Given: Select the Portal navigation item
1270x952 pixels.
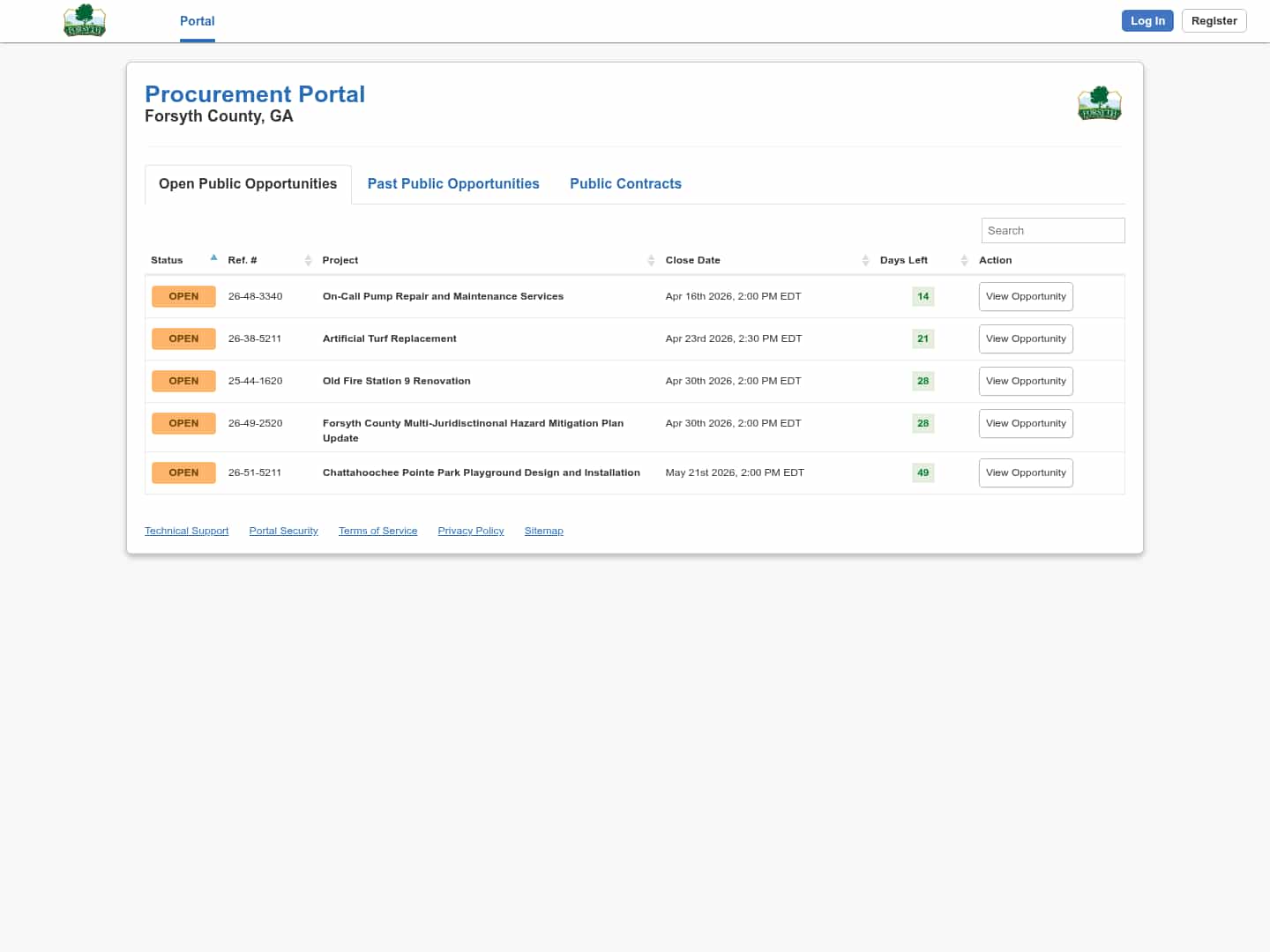Looking at the screenshot, I should [x=197, y=21].
